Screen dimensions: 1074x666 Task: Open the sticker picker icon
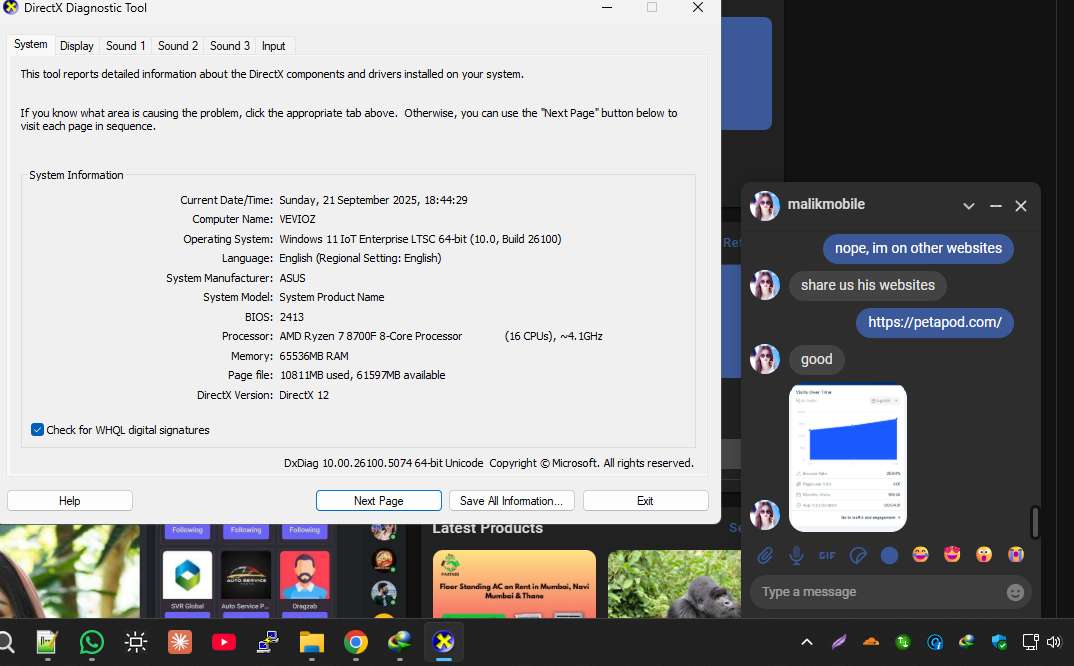pyautogui.click(x=858, y=555)
